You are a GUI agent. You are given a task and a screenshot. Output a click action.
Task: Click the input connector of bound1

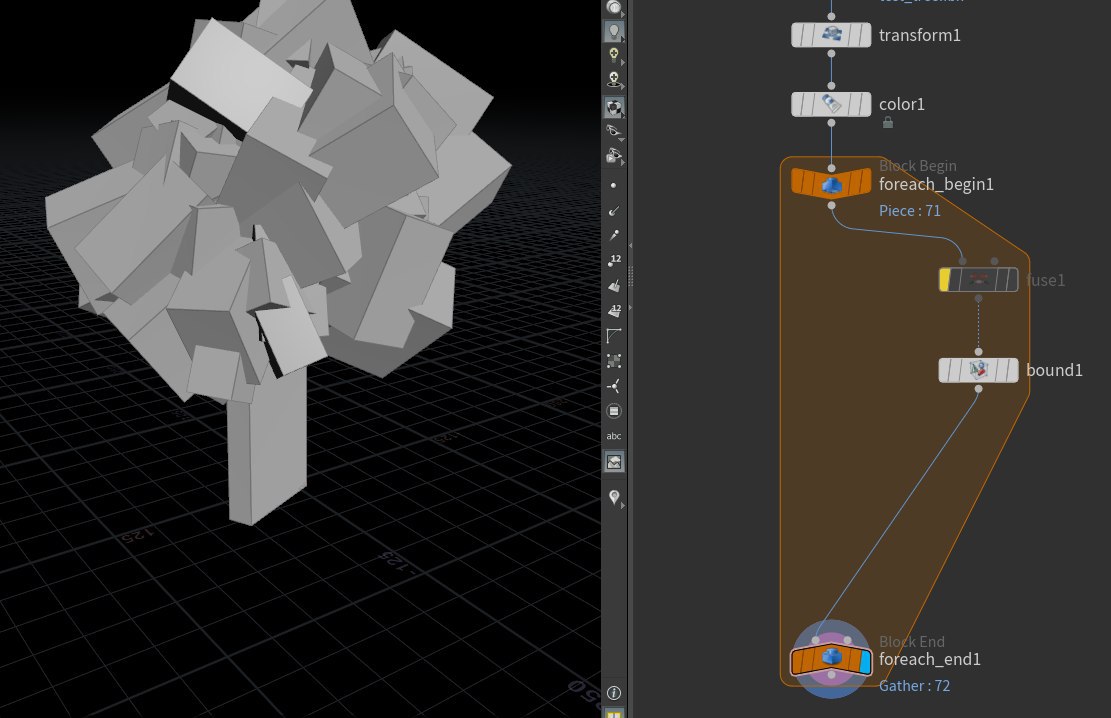point(979,352)
